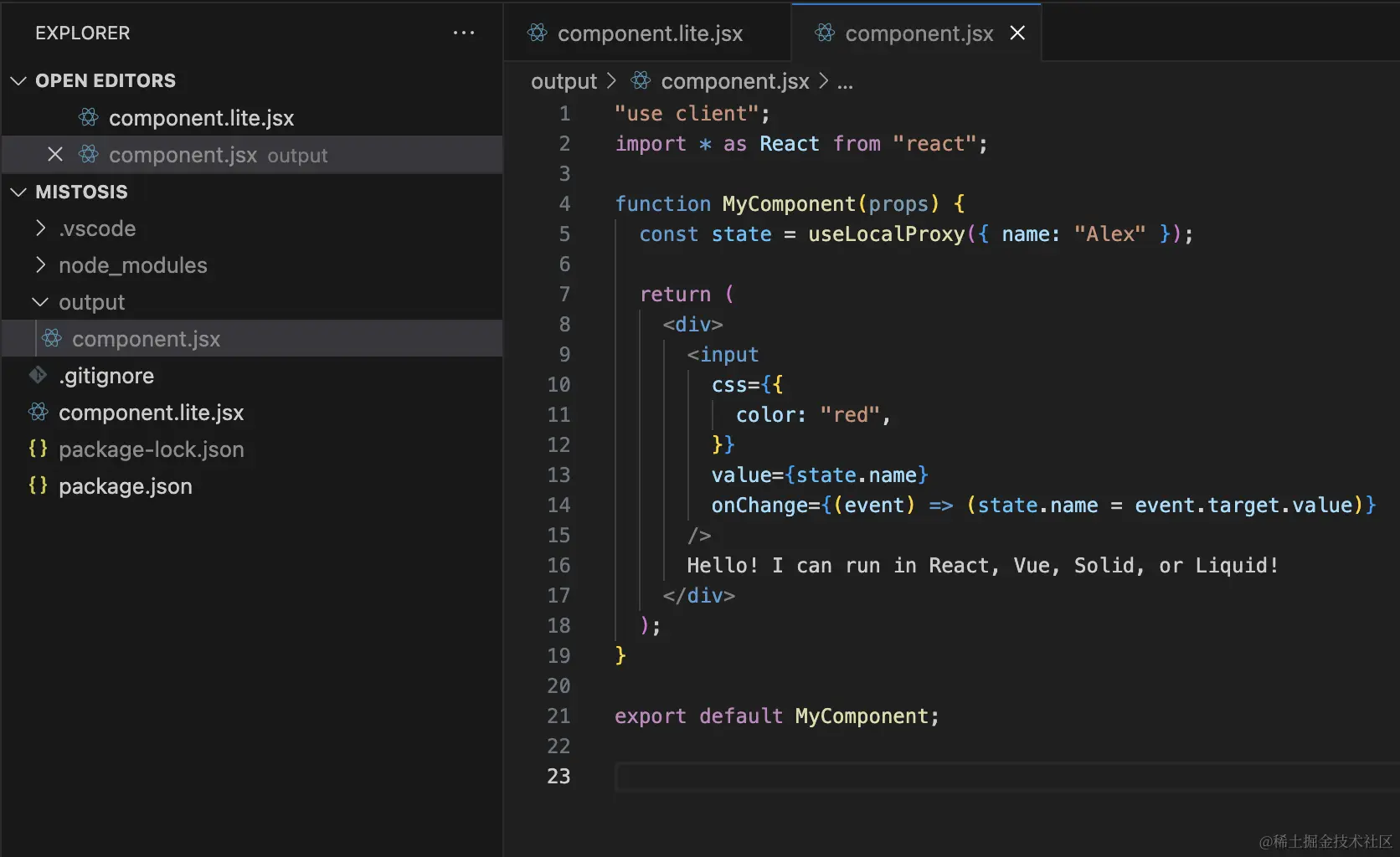Screen dimensions: 1400x857
Task: Open component.lite.jsx from Open Editors
Action: pyautogui.click(x=253, y=118)
